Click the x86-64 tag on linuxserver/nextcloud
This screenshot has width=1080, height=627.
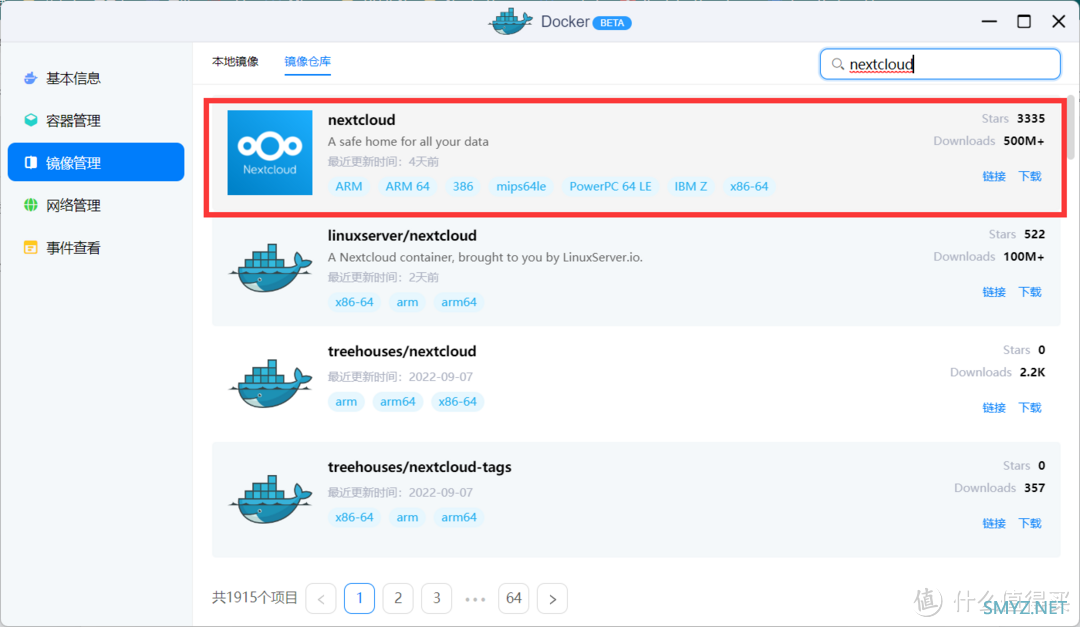(x=354, y=302)
